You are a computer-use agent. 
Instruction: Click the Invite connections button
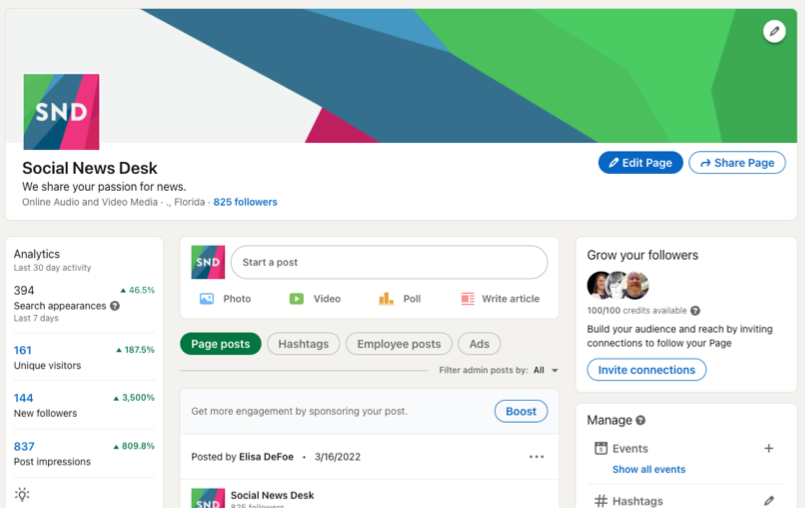click(646, 370)
